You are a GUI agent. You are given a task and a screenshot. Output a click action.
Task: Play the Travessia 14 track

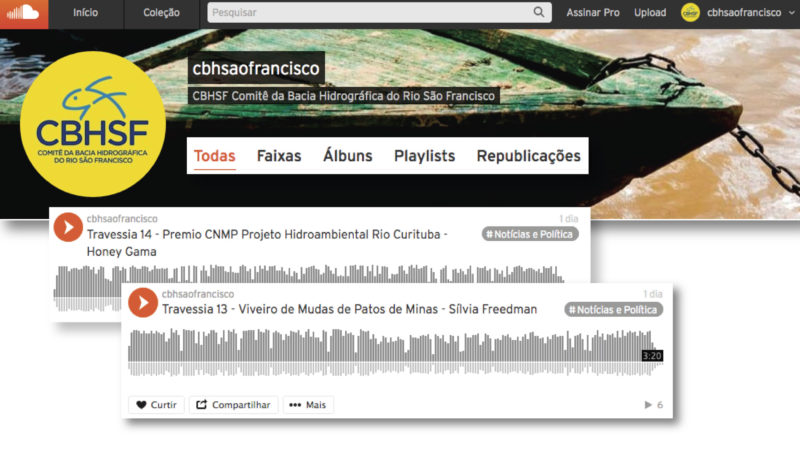click(x=68, y=226)
